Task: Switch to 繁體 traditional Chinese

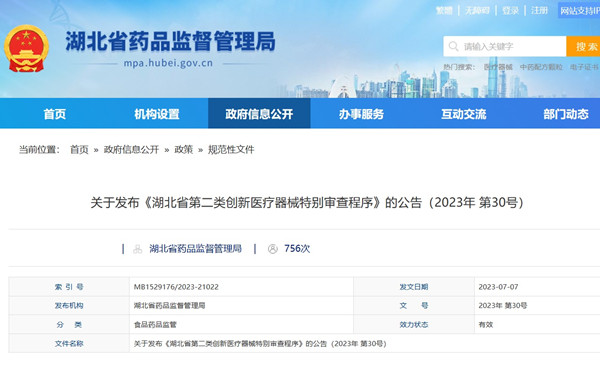Action: 444,10
